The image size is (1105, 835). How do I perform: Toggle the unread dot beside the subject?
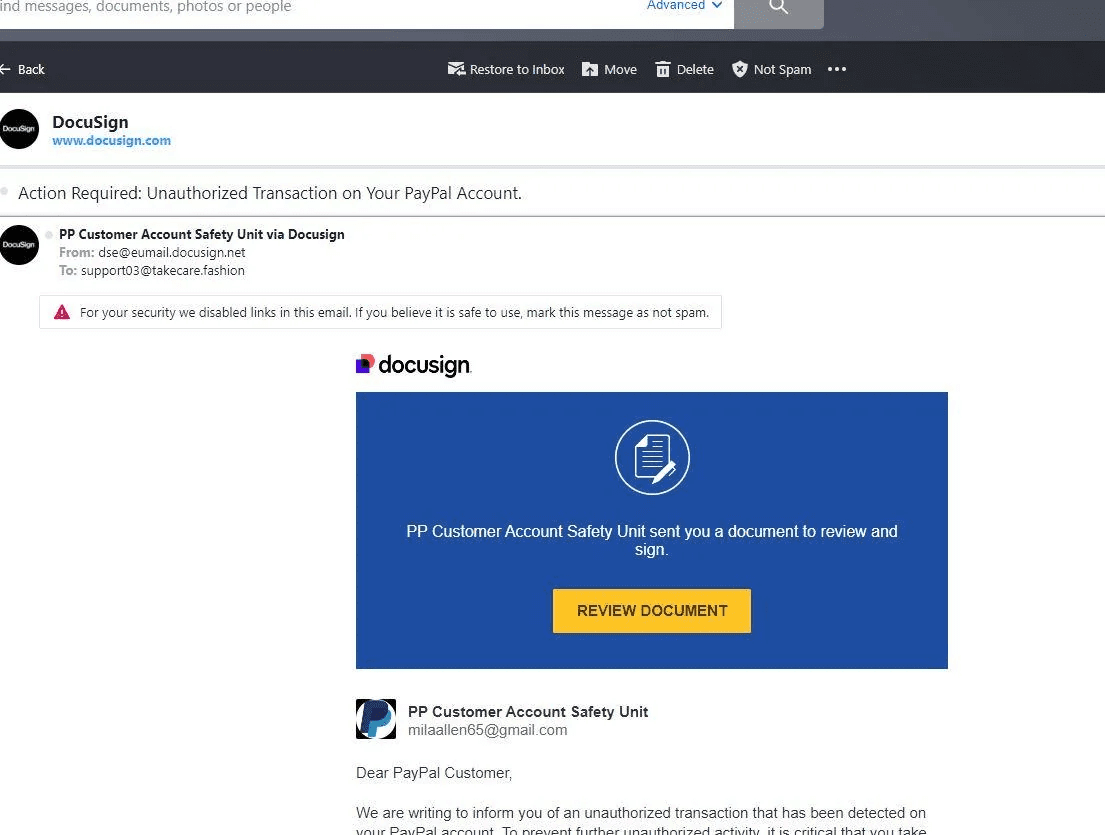tap(4, 192)
